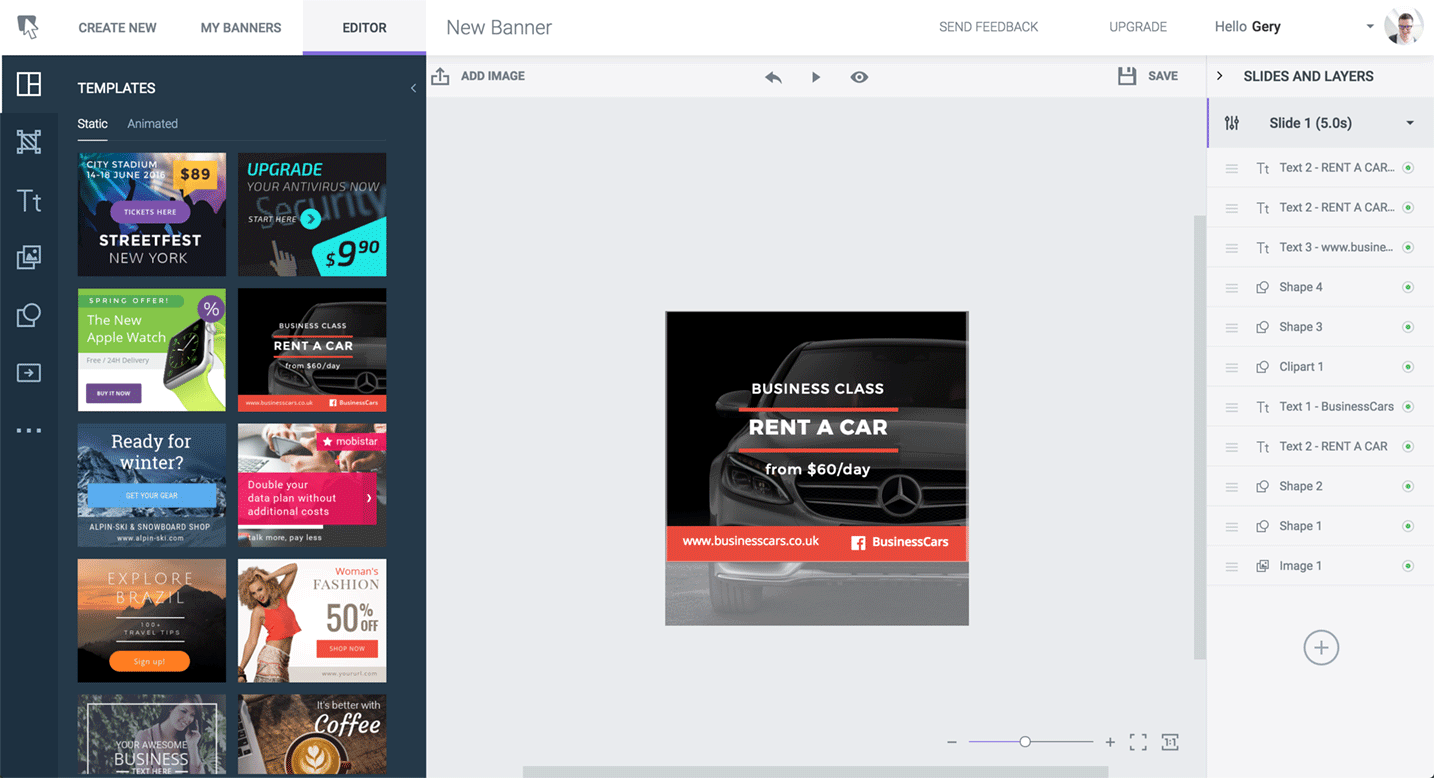This screenshot has width=1434, height=778.
Task: Choose the Ready for winter template
Action: tap(152, 485)
